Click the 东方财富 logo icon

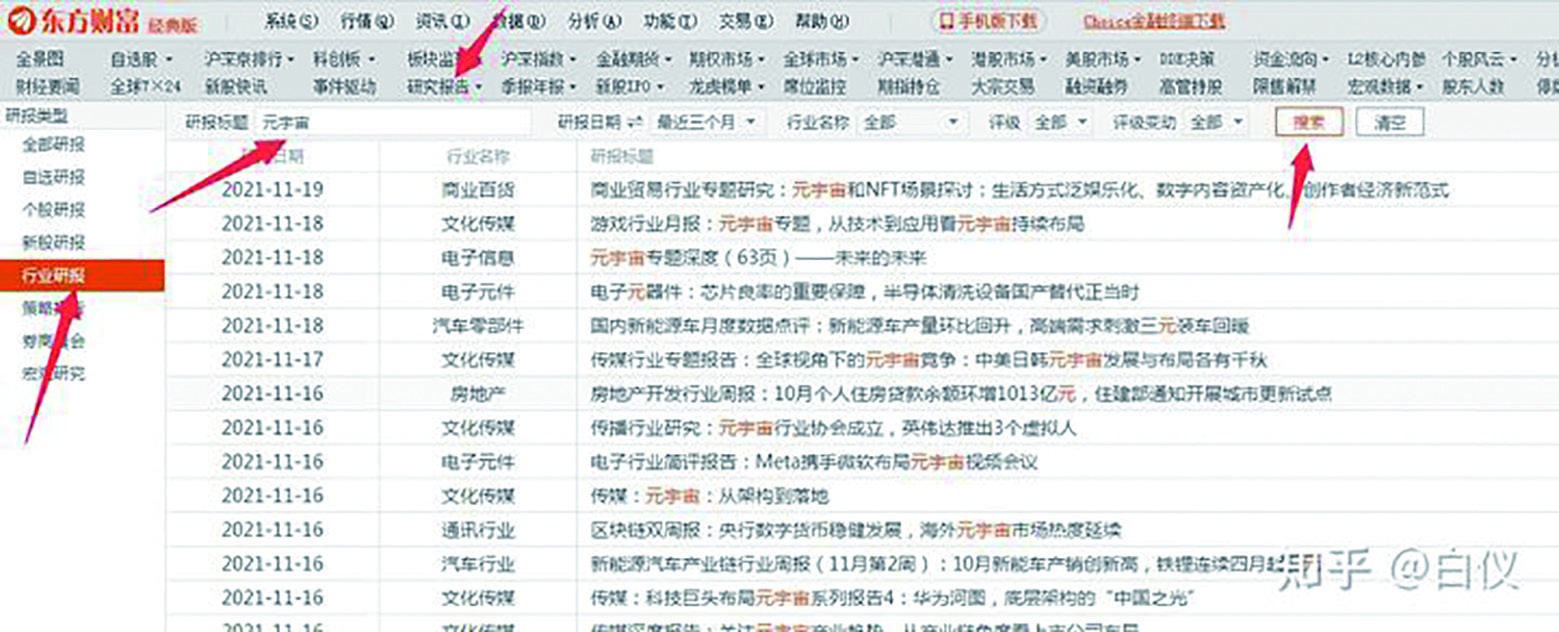20,17
